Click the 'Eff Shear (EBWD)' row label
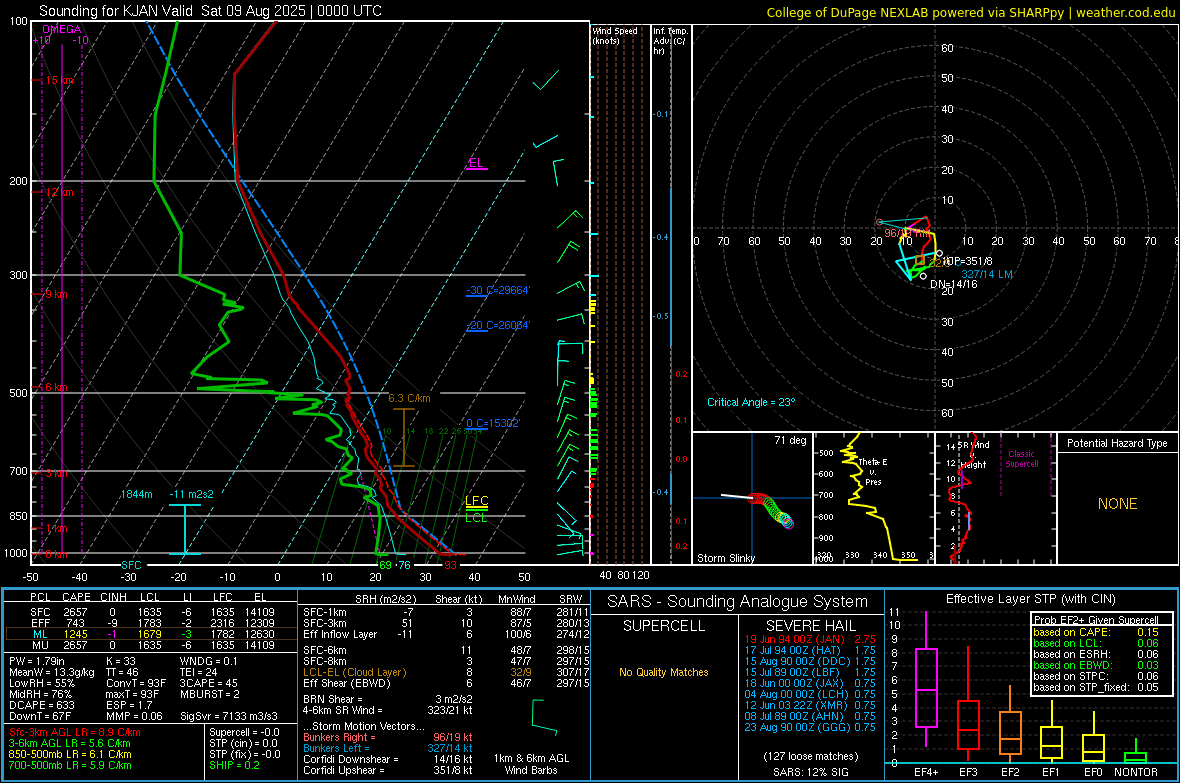 click(x=347, y=684)
